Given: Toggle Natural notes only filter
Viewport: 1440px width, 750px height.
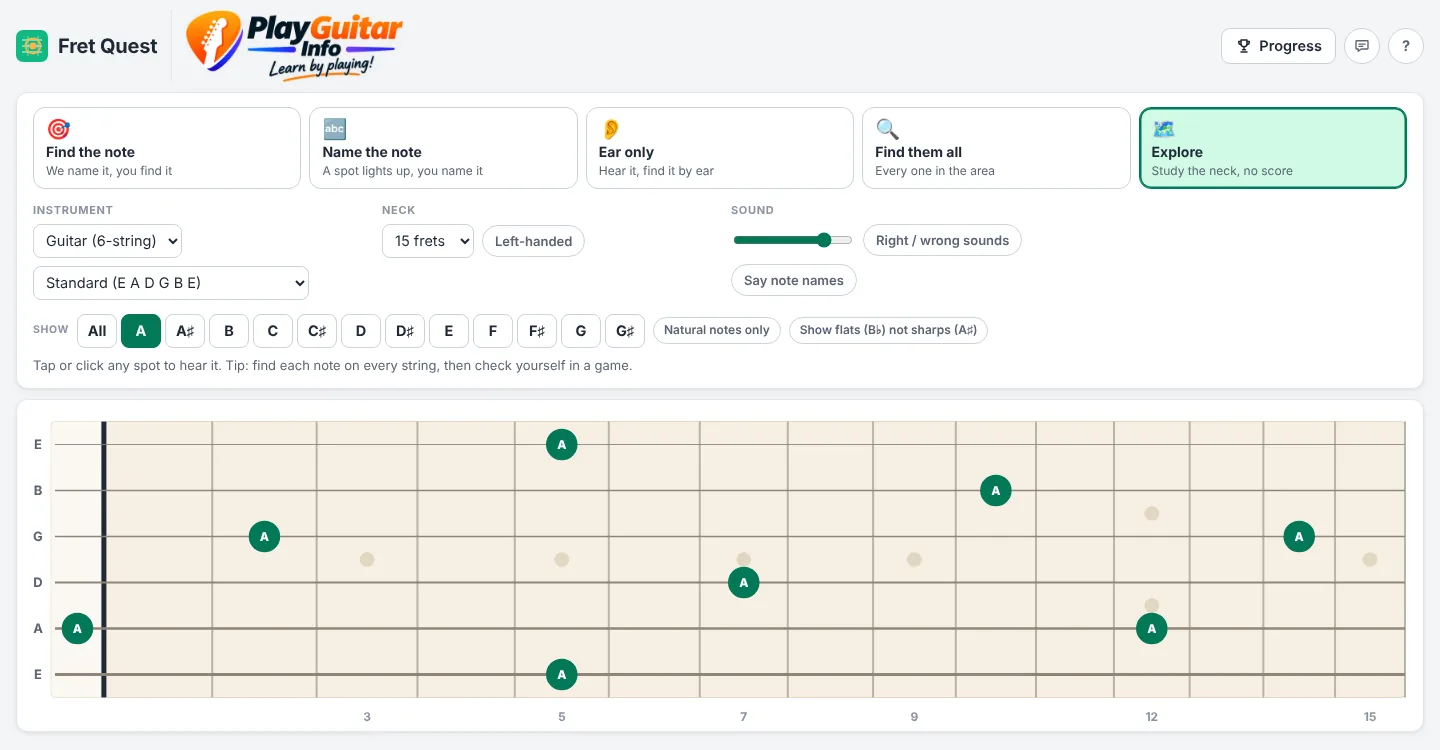Looking at the screenshot, I should (x=717, y=330).
